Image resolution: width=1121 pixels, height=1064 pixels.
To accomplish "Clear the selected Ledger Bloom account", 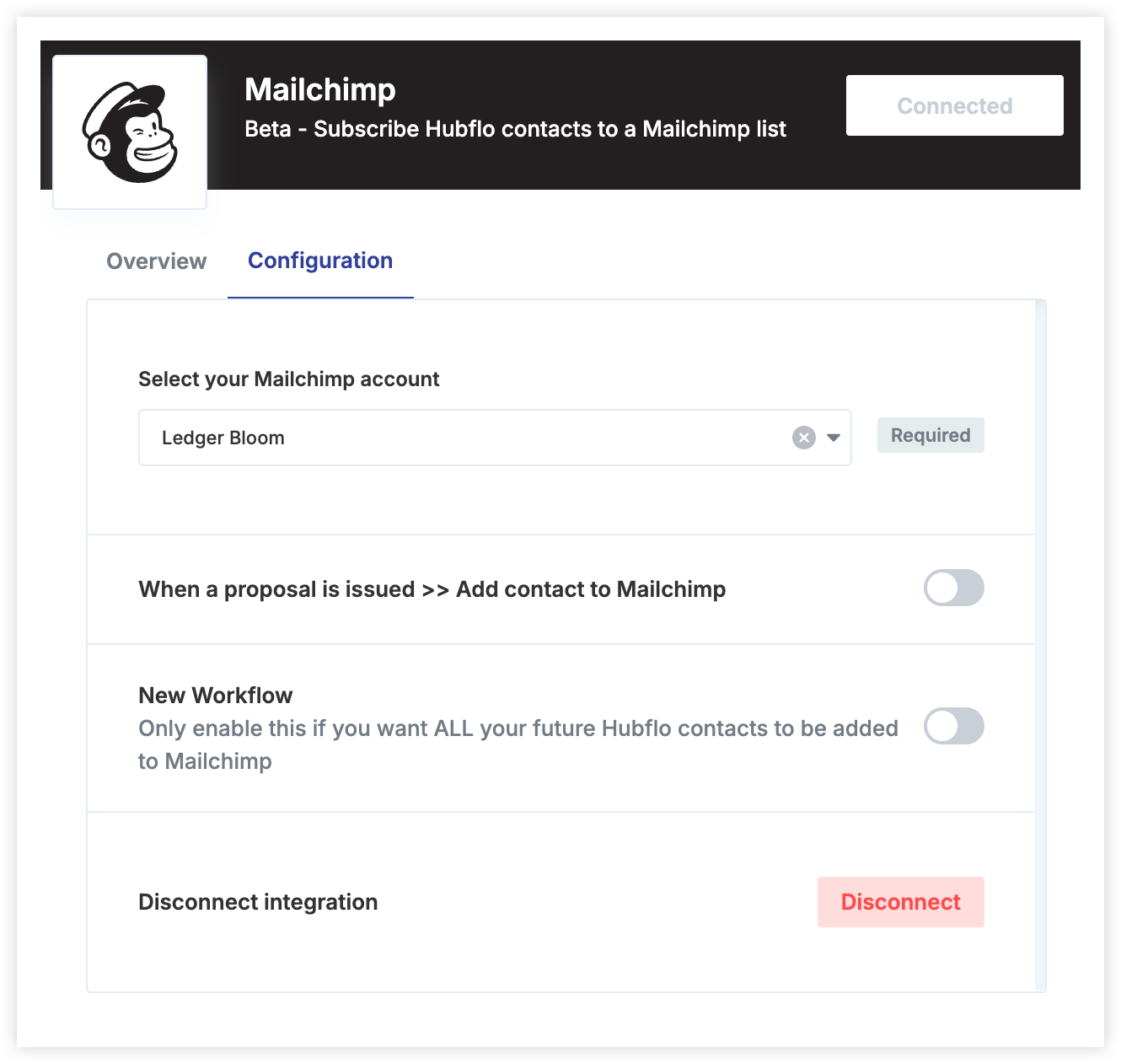I will pos(804,438).
